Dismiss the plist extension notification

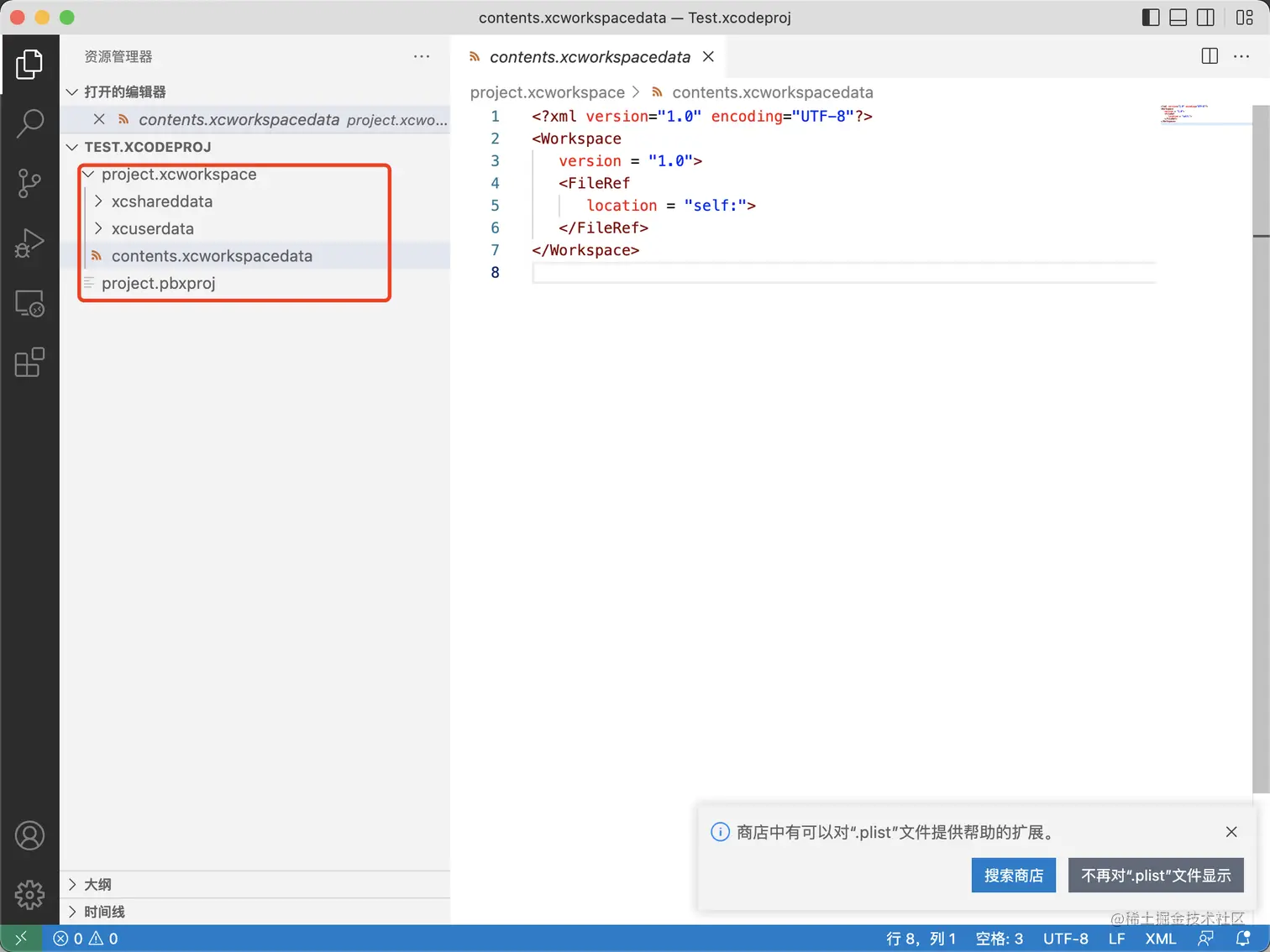click(x=1231, y=832)
